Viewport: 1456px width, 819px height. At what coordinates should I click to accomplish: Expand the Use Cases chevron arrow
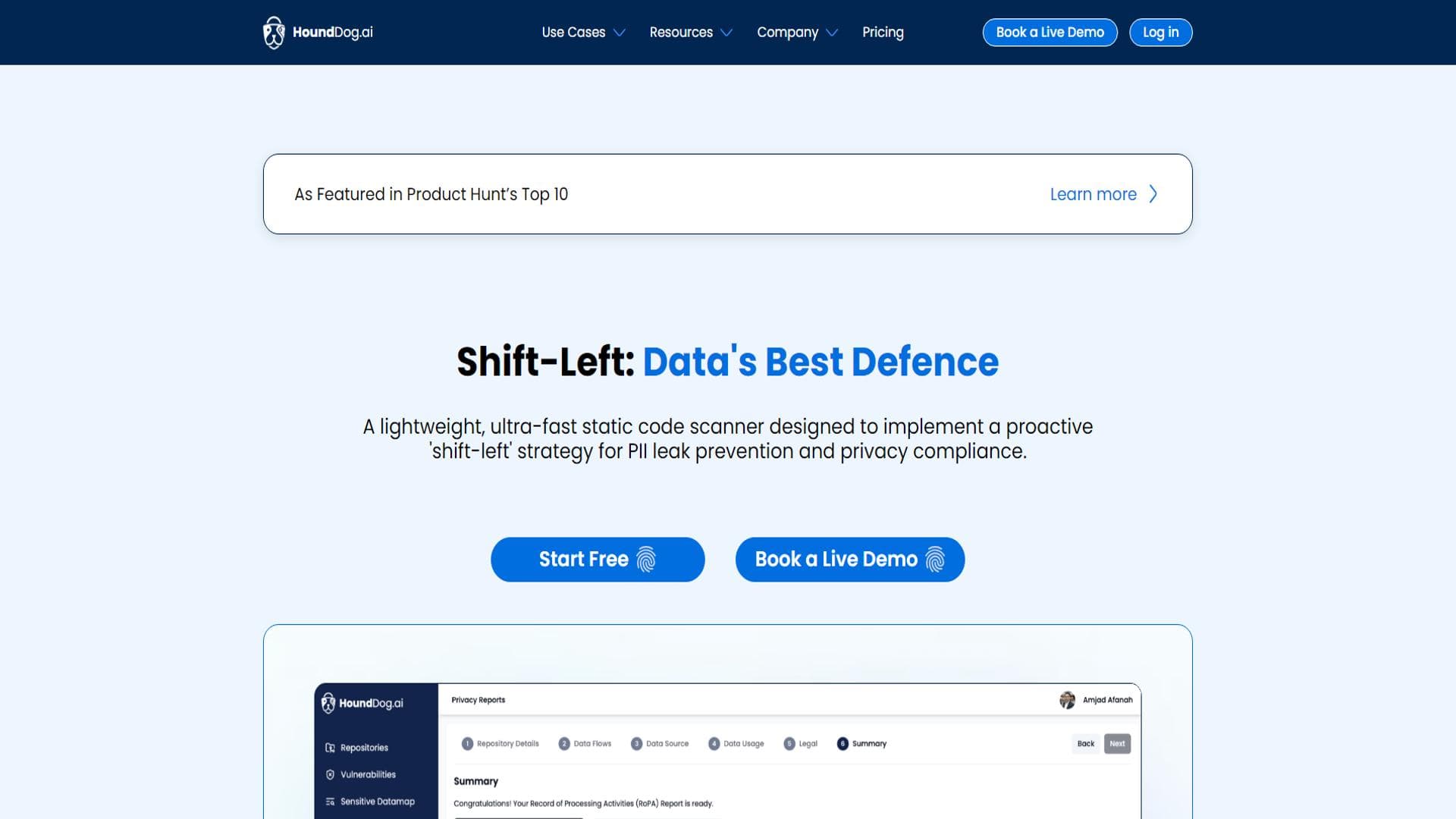tap(620, 33)
